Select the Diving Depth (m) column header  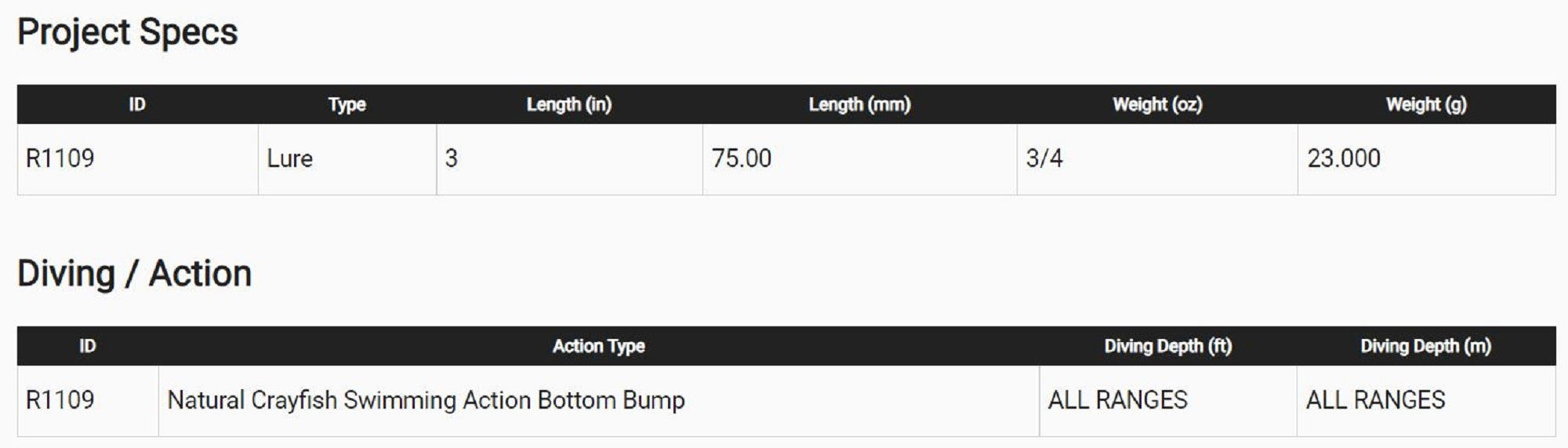tap(1425, 346)
